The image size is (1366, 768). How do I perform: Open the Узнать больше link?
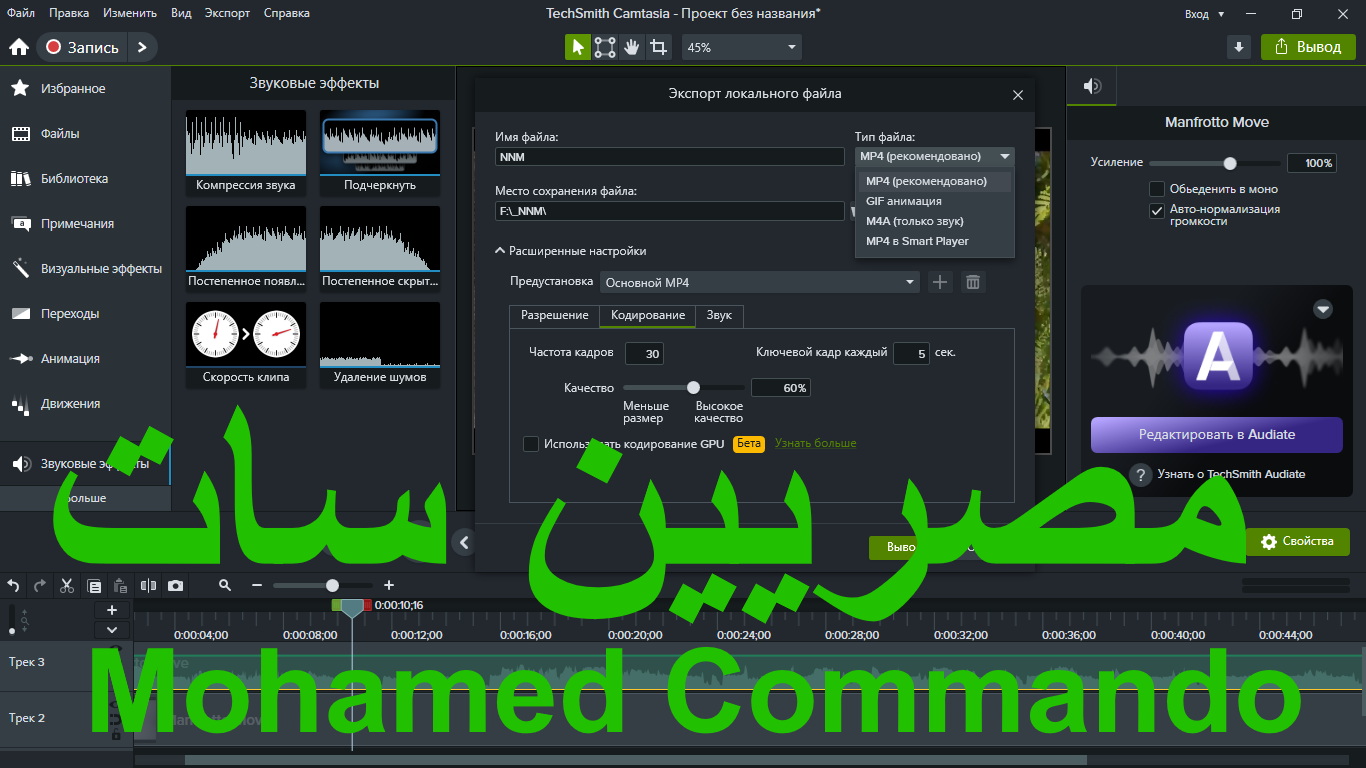815,443
